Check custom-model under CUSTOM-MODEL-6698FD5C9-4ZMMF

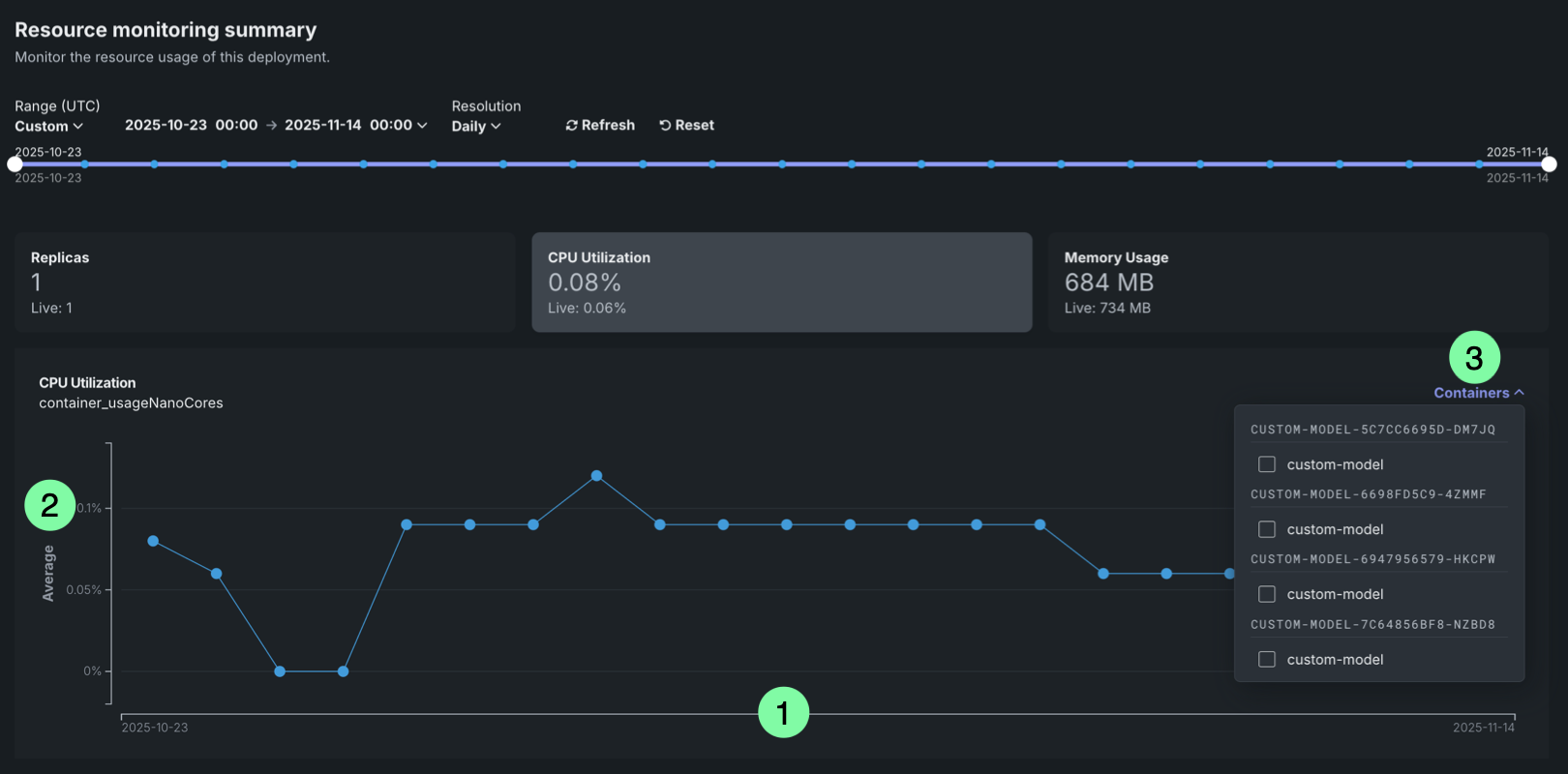point(1266,529)
